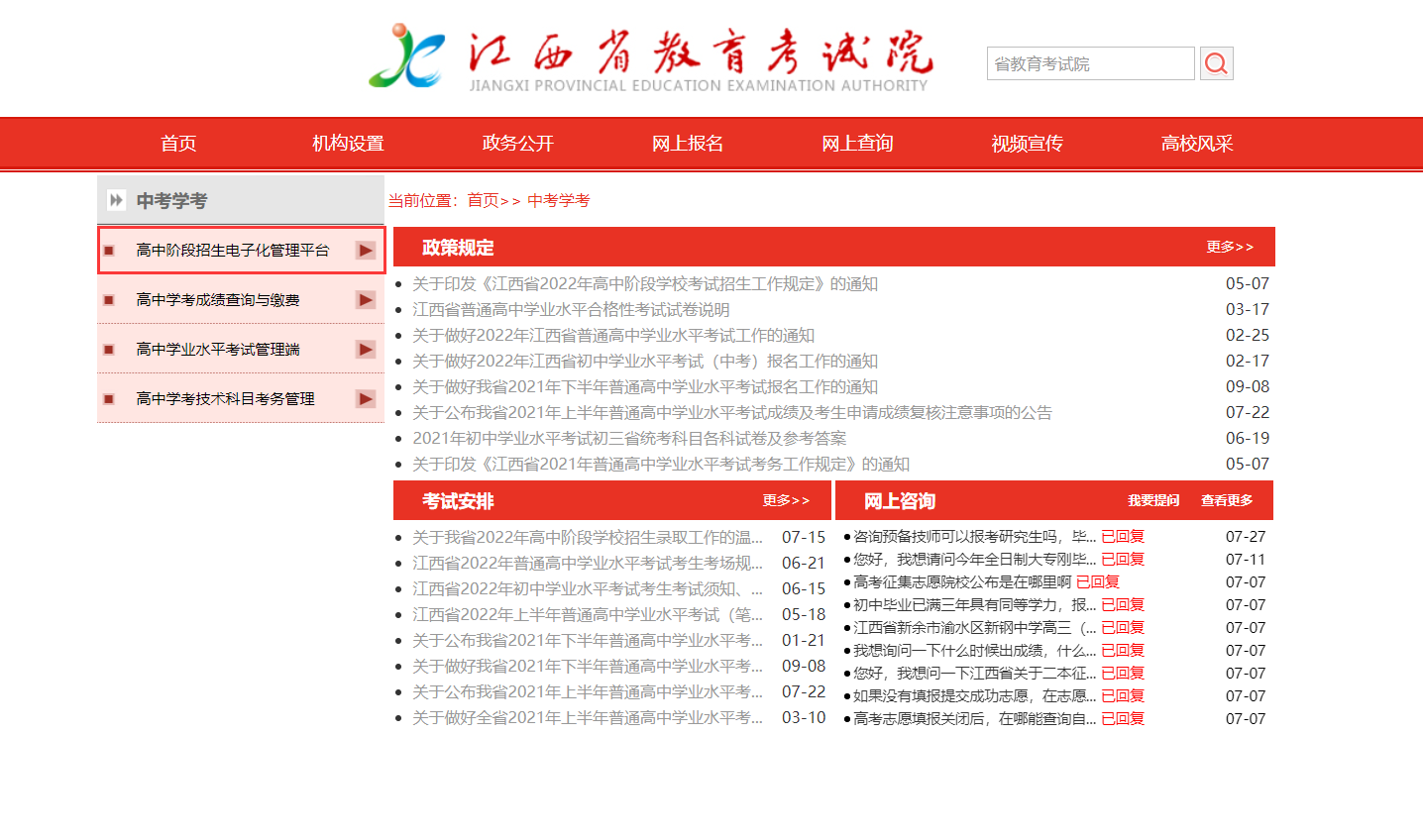
Task: Click arrow icon next to 高中学业水平考试管理端
Action: pyautogui.click(x=366, y=350)
